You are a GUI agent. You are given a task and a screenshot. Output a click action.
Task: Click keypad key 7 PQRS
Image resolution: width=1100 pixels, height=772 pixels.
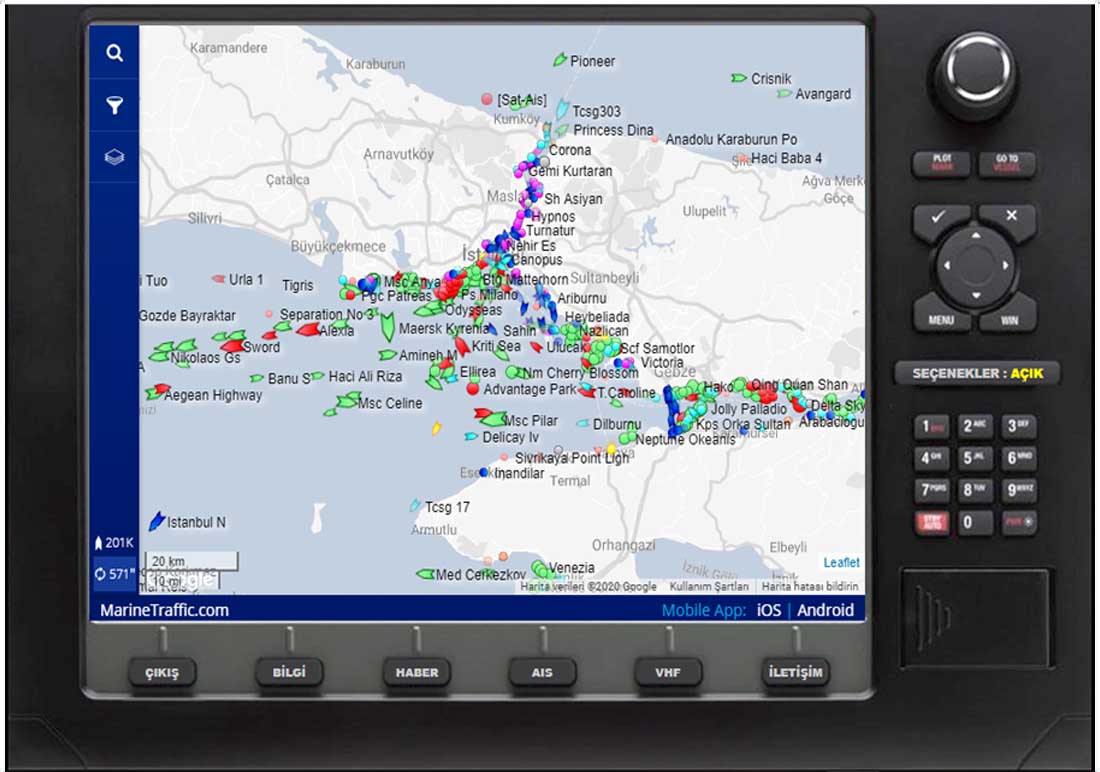[x=932, y=490]
